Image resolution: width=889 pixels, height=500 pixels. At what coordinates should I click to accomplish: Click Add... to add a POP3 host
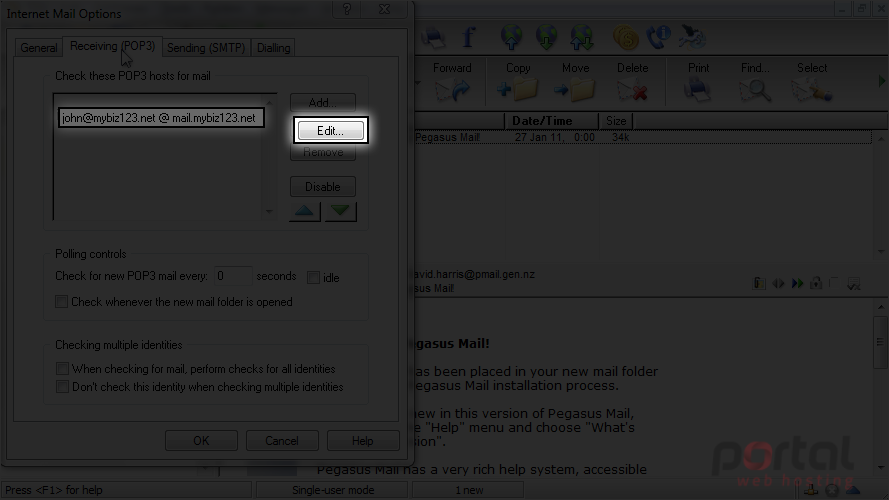pyautogui.click(x=323, y=103)
